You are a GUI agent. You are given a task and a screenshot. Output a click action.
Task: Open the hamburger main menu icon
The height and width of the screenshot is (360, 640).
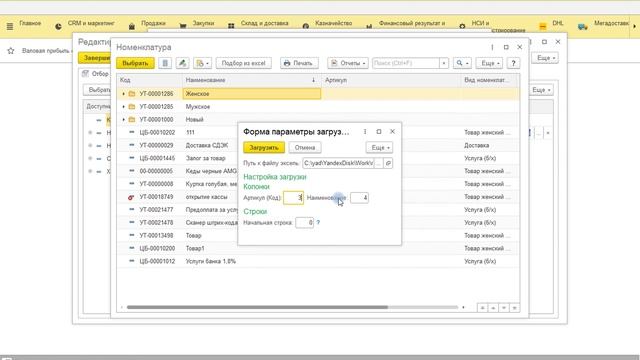click(10, 27)
